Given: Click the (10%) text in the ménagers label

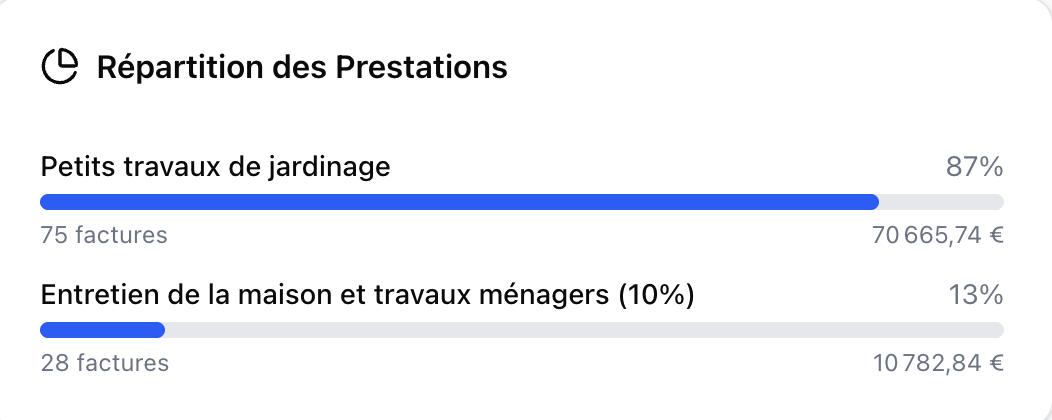Looking at the screenshot, I should click(x=656, y=295).
